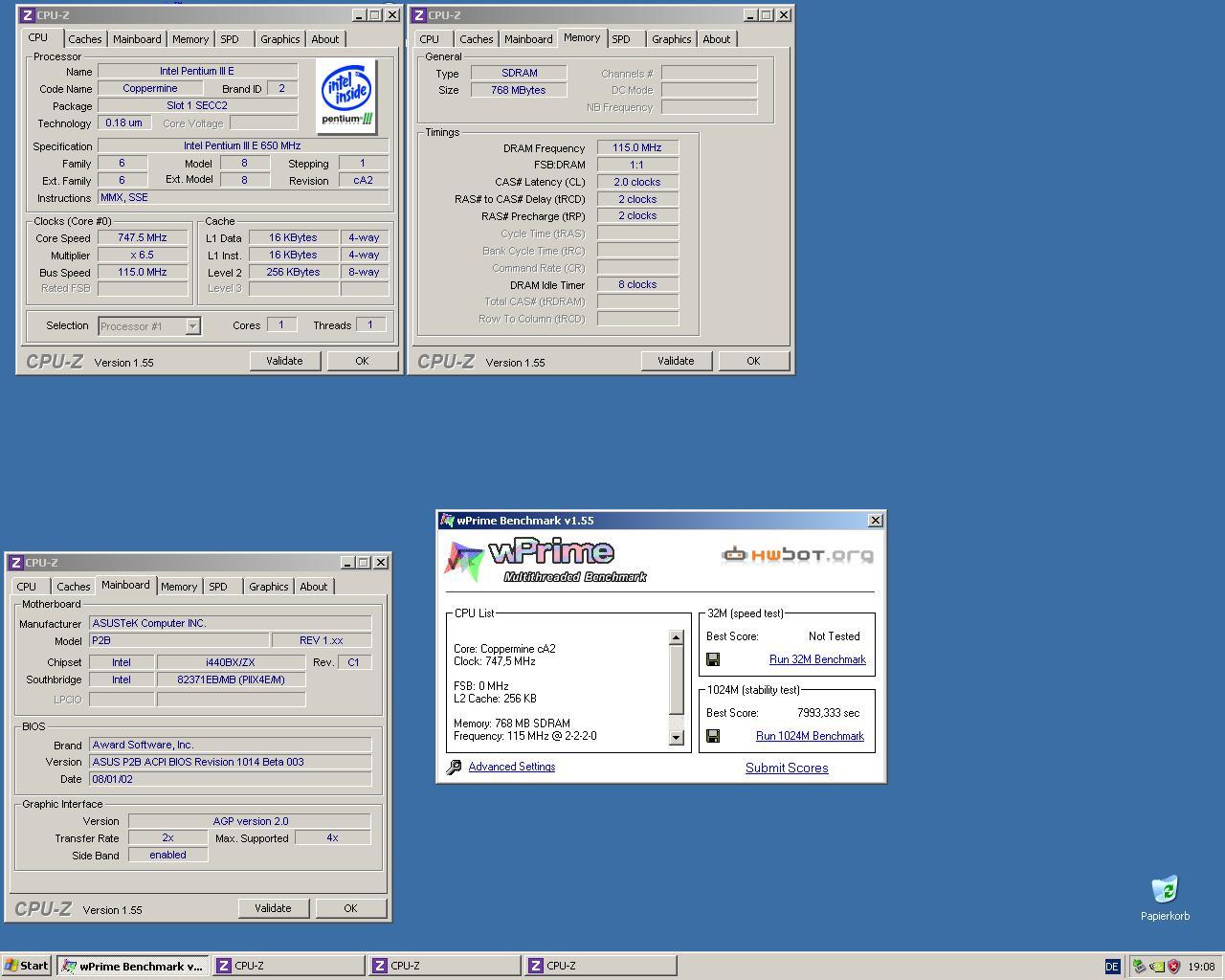Click the AGP version 2.0 field
This screenshot has height=980, width=1225.
coord(250,821)
